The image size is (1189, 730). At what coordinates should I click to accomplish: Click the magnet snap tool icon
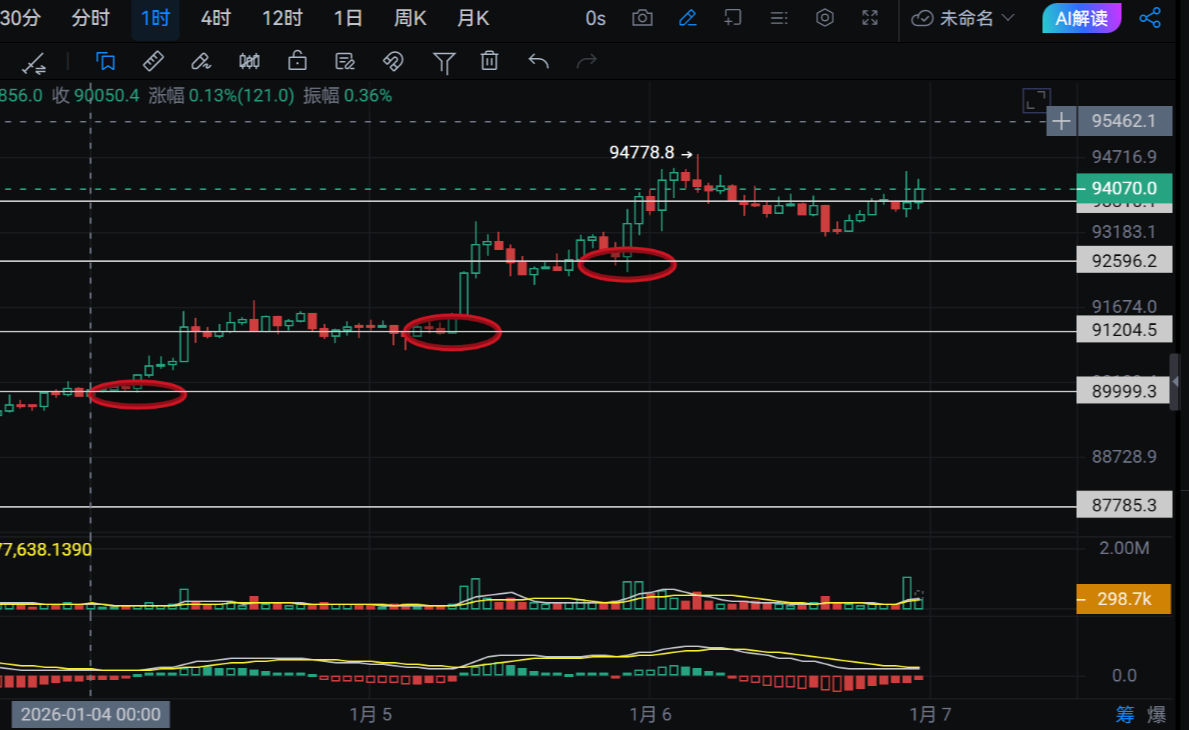[x=393, y=61]
